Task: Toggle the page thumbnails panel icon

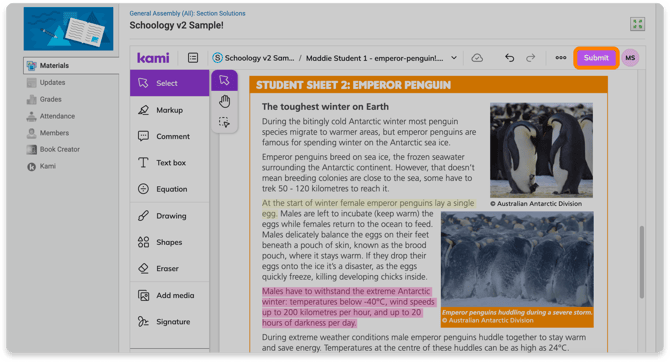Action: (193, 58)
